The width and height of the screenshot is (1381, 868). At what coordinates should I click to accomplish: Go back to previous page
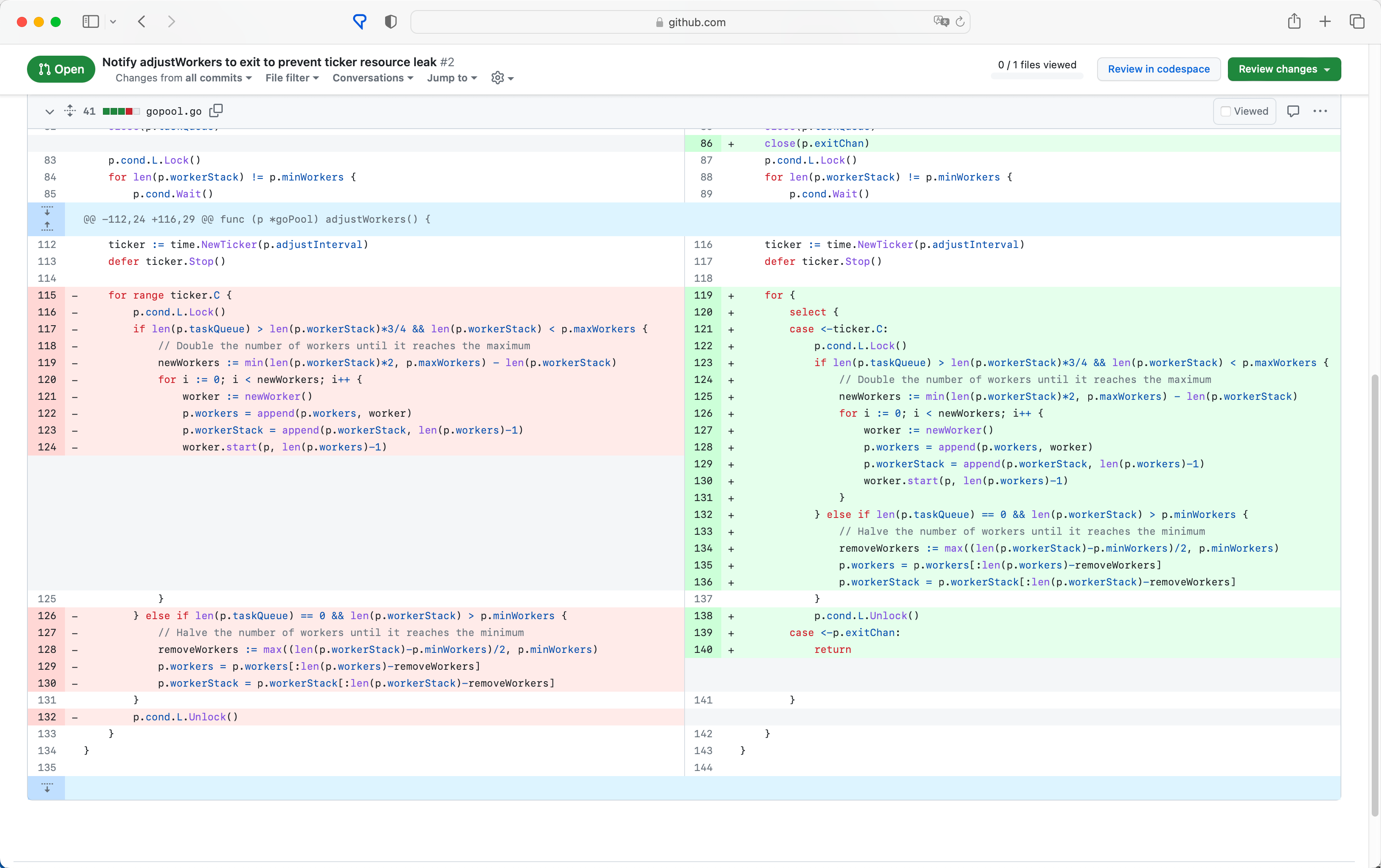[142, 22]
